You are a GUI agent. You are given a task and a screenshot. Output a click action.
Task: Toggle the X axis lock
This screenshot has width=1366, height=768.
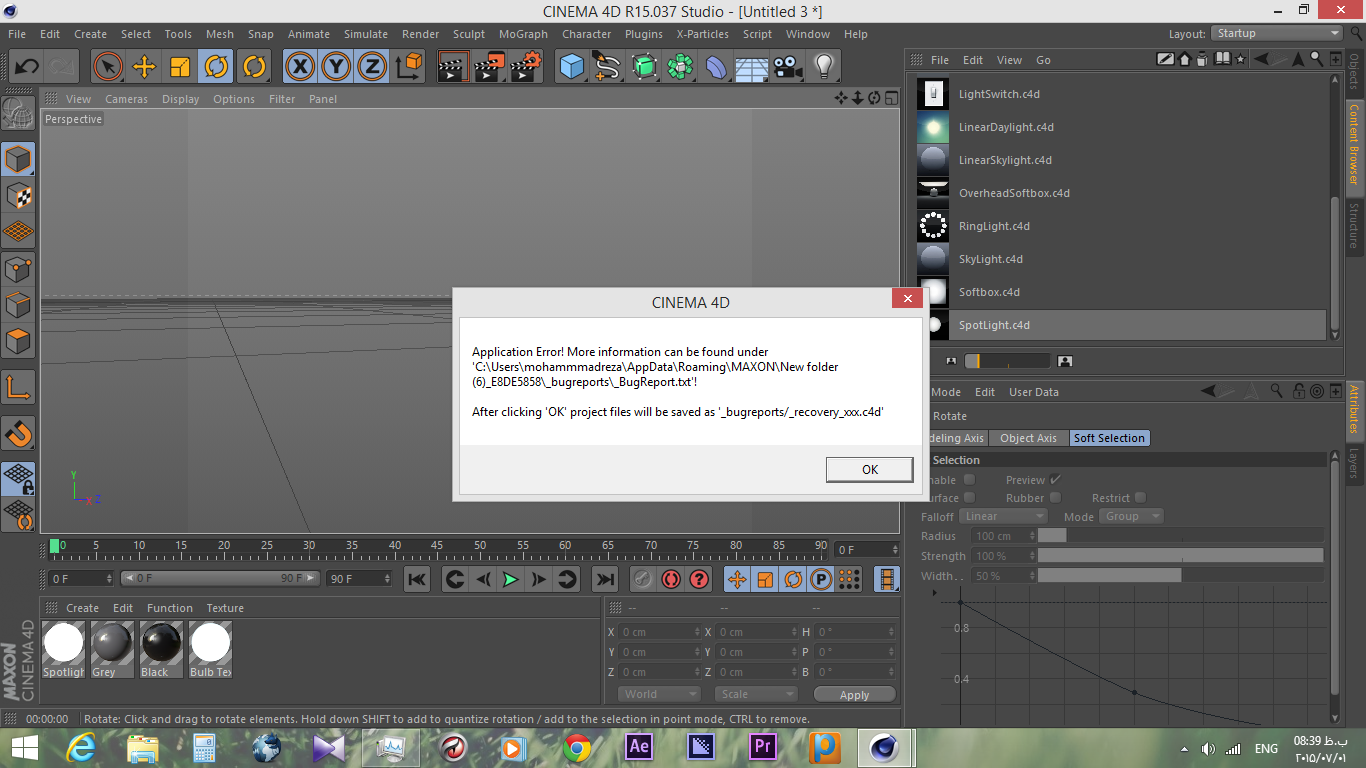300,67
